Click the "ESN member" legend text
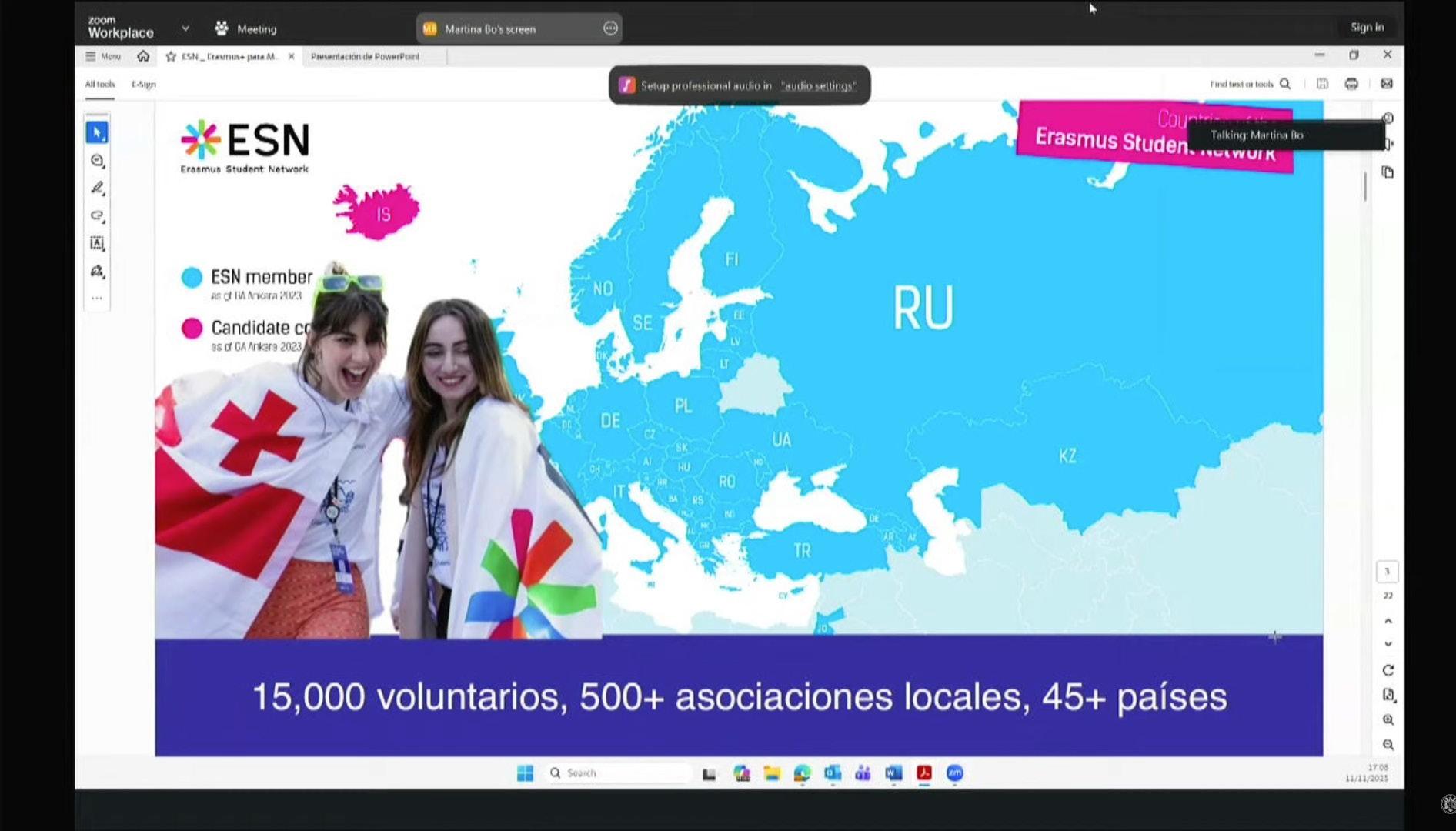Viewport: 1456px width, 831px height. (x=262, y=277)
